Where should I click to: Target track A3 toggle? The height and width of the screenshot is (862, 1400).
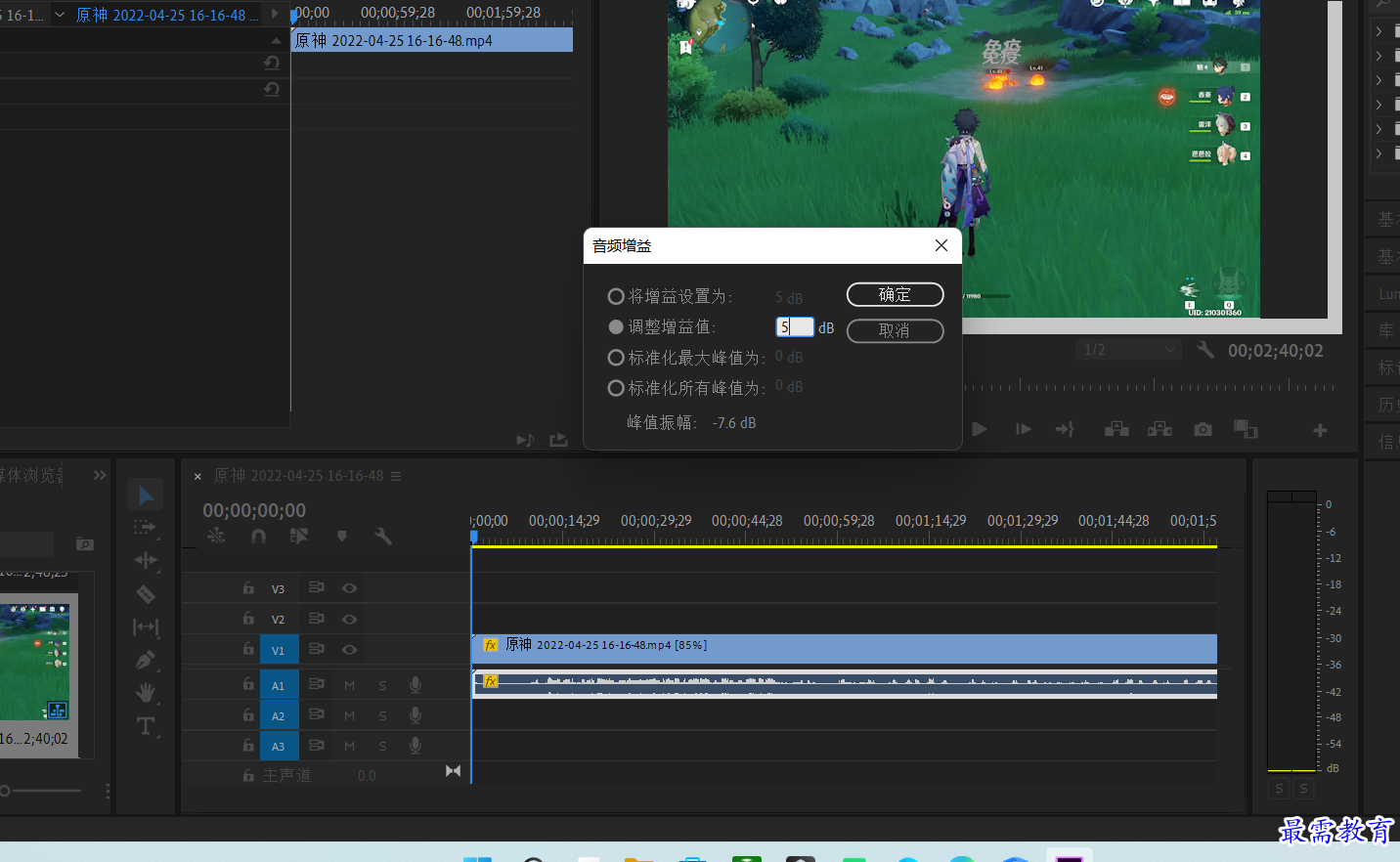click(279, 747)
